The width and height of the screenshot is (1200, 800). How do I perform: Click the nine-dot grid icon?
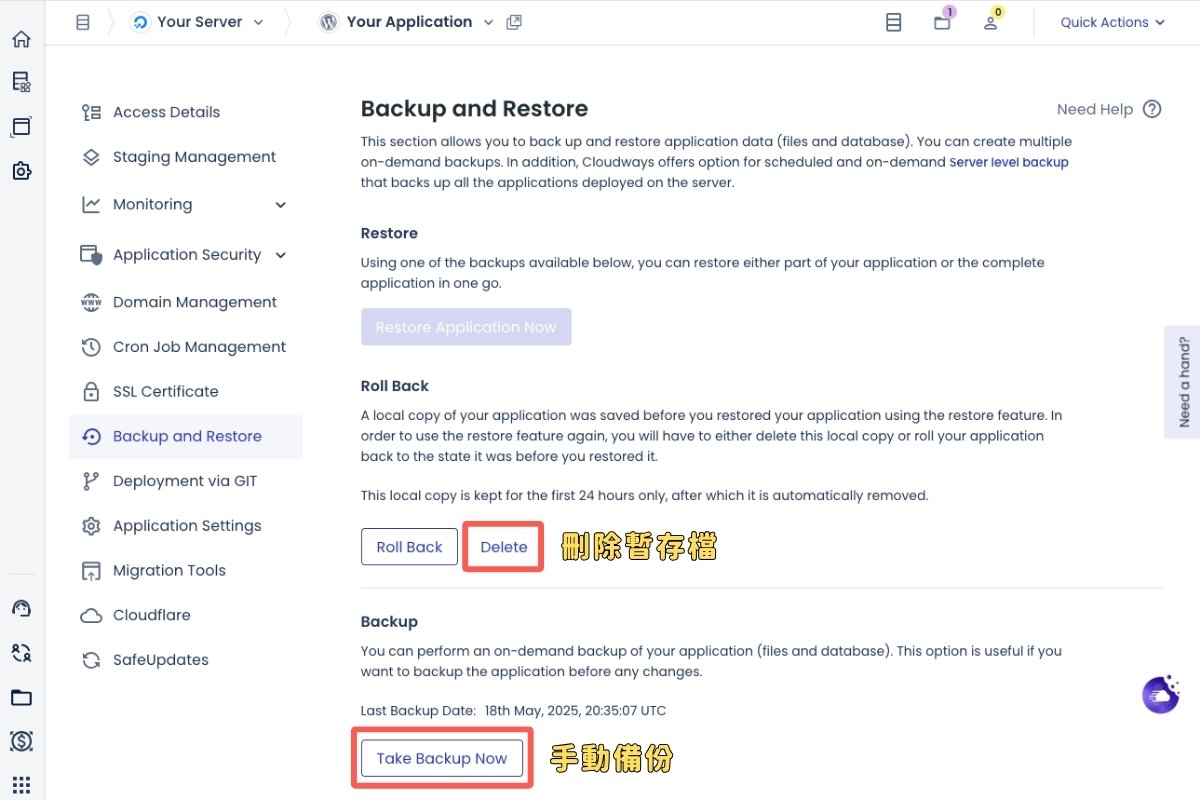21,785
